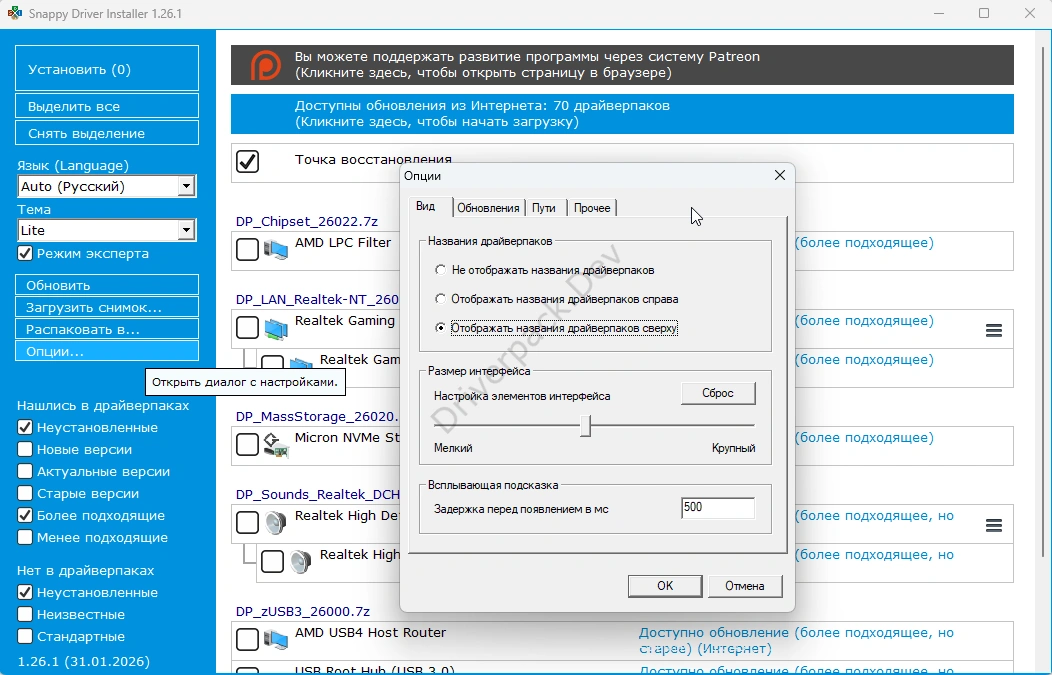The width and height of the screenshot is (1052, 675).
Task: Open hamburger menu on the Realtek High Definition row
Action: 994,525
